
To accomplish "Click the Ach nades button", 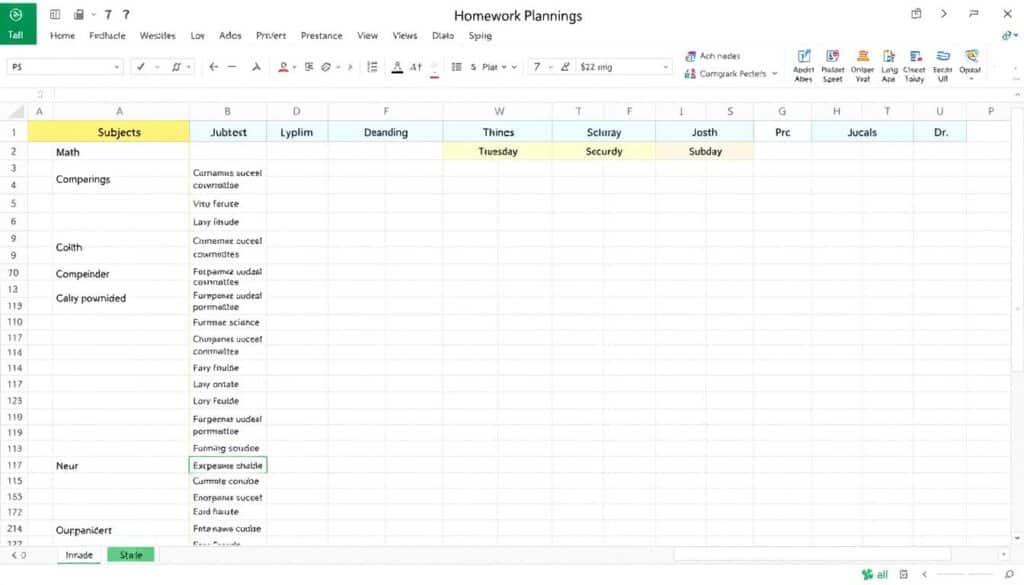I will pos(712,56).
